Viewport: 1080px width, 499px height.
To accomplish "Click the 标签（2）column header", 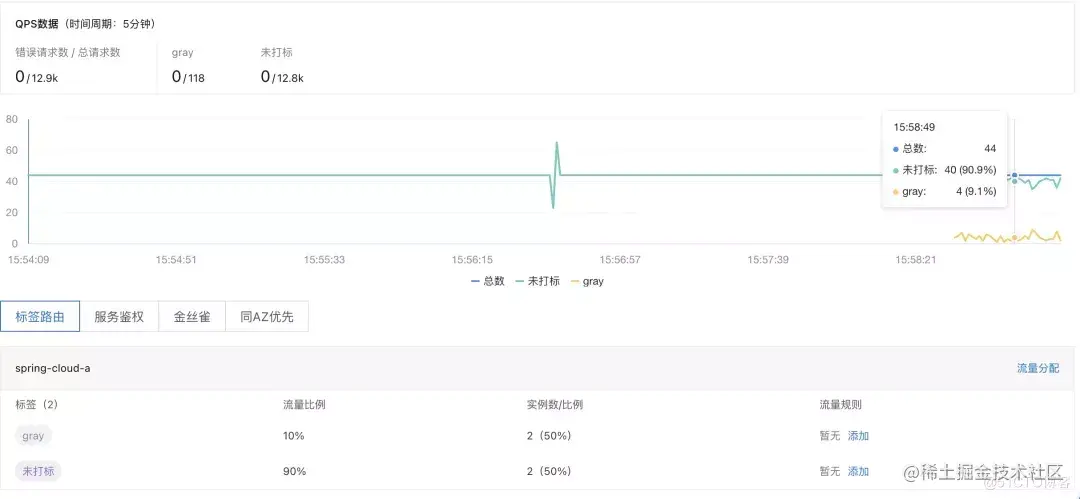I will point(37,404).
